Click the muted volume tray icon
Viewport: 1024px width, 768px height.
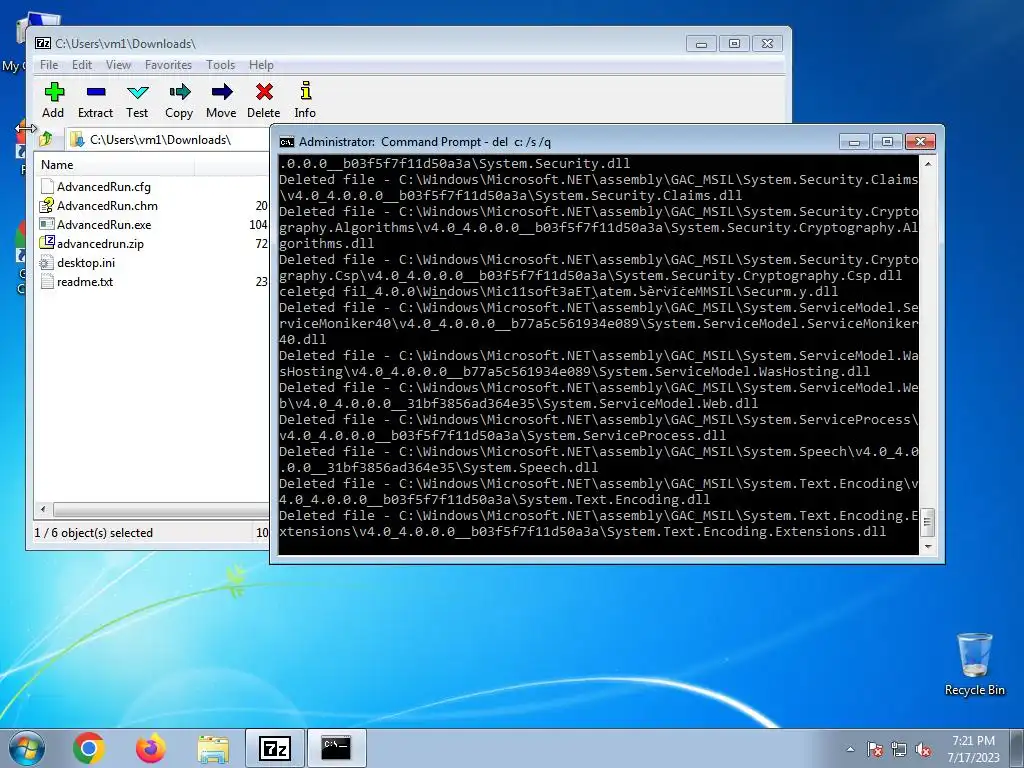(x=923, y=749)
